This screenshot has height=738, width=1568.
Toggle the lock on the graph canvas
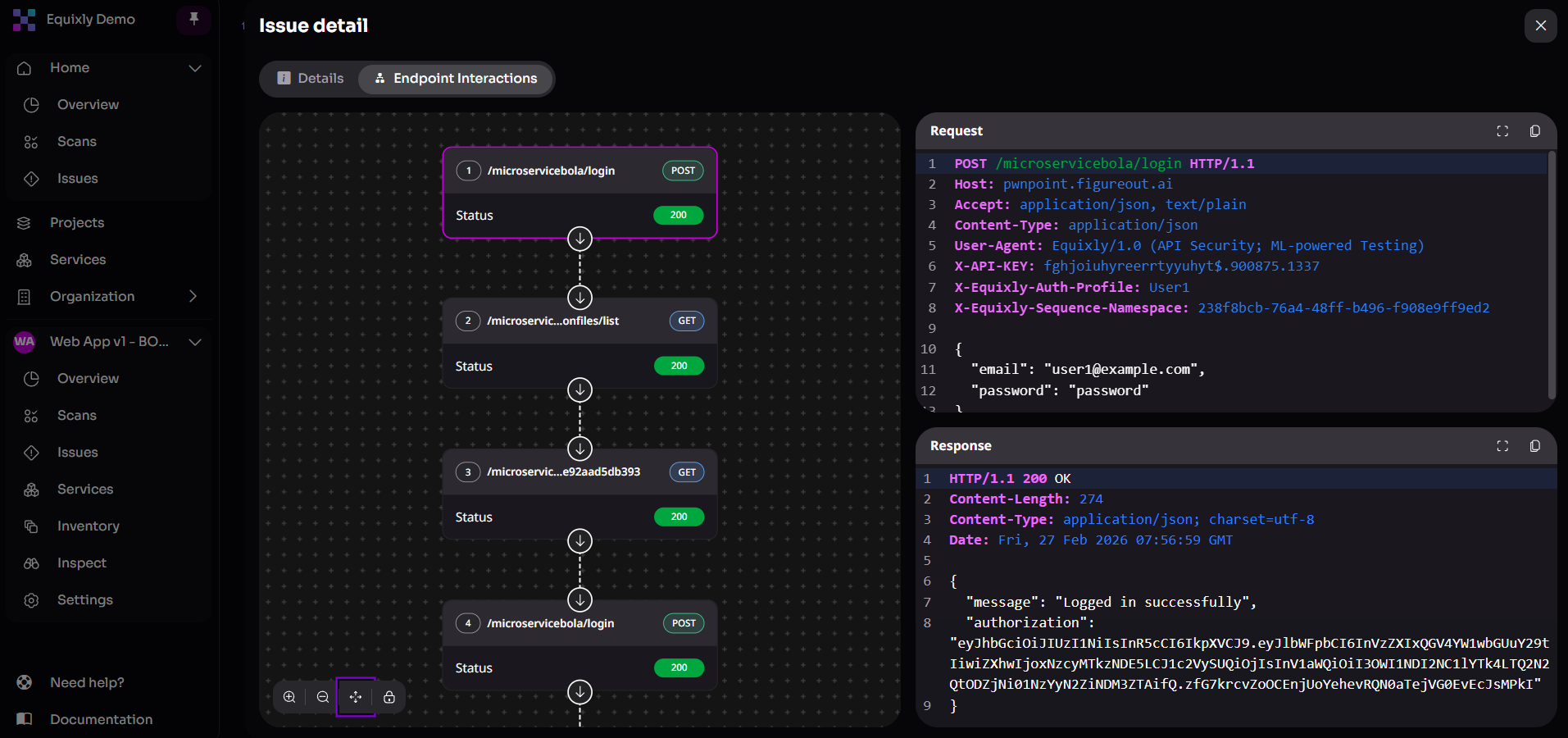click(389, 697)
